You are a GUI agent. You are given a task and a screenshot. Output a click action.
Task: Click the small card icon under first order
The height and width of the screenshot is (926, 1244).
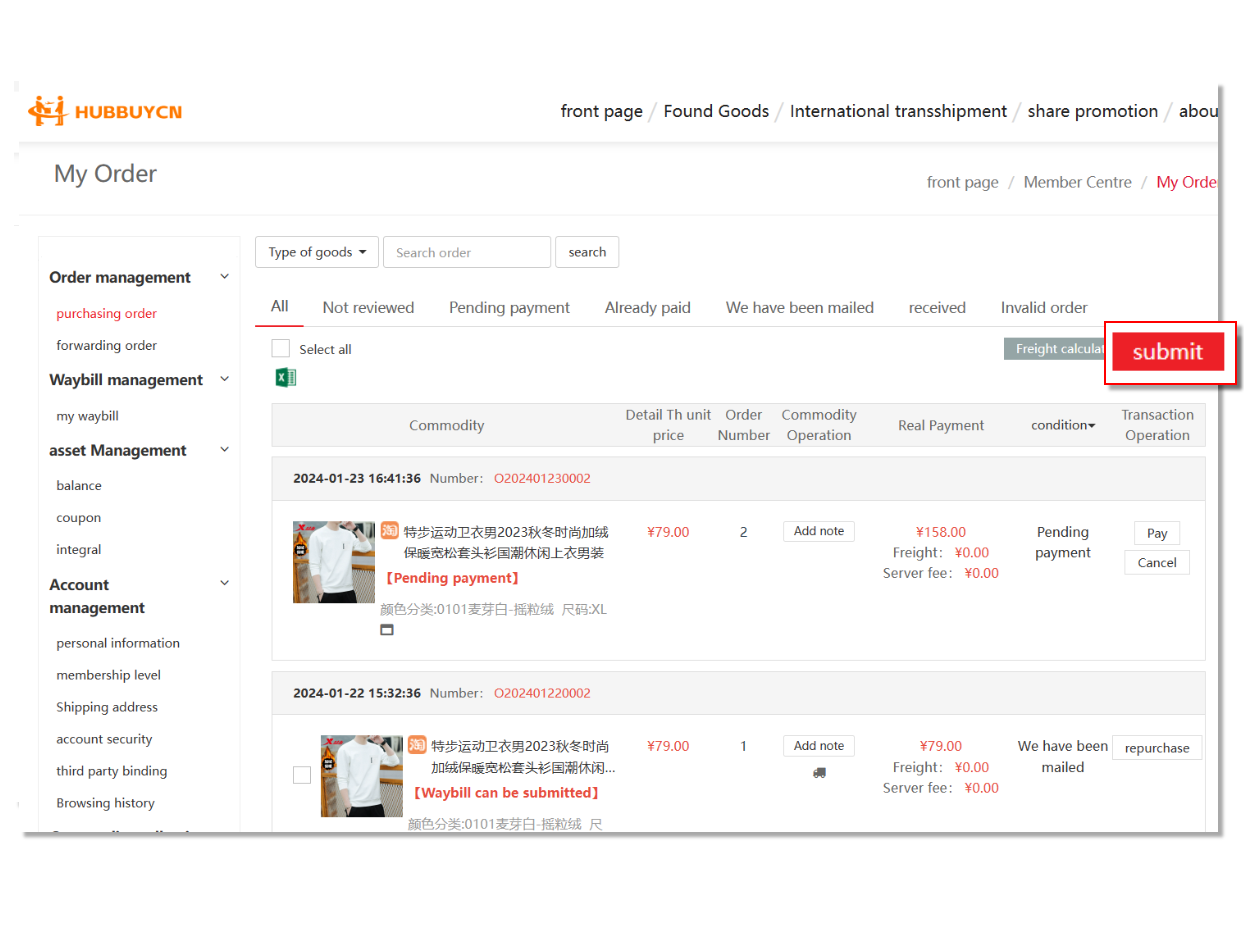tap(387, 630)
